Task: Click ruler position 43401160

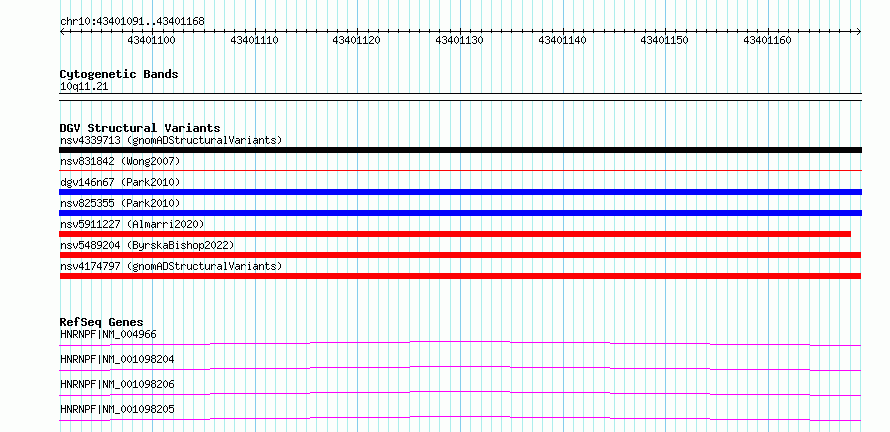Action: pyautogui.click(x=767, y=40)
